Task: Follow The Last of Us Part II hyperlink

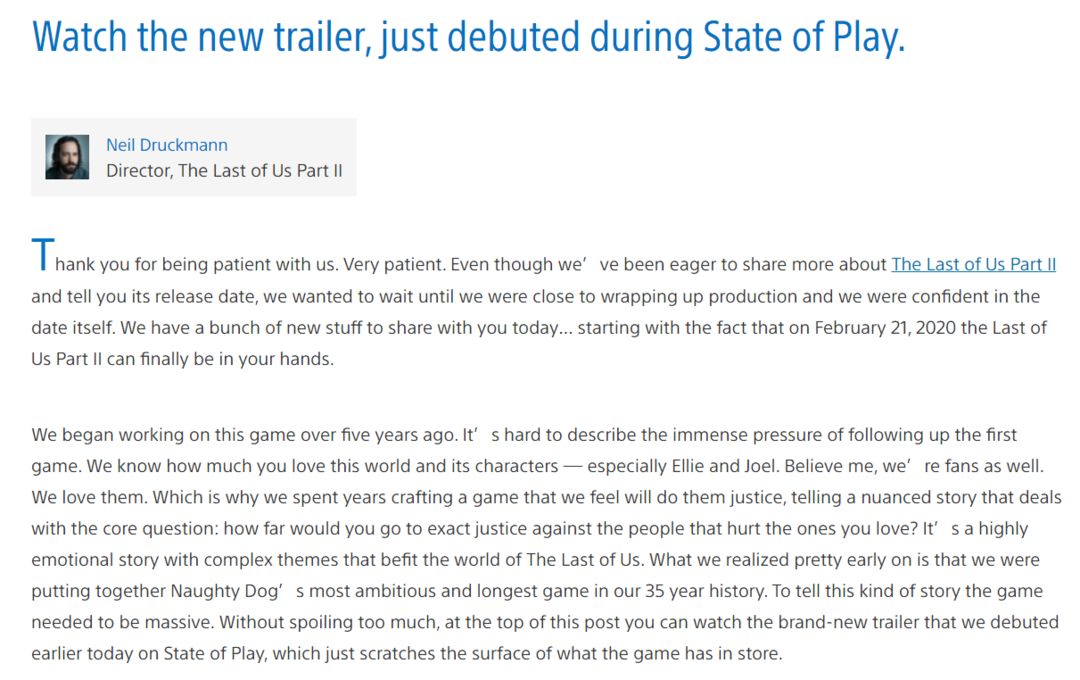Action: [x=973, y=265]
